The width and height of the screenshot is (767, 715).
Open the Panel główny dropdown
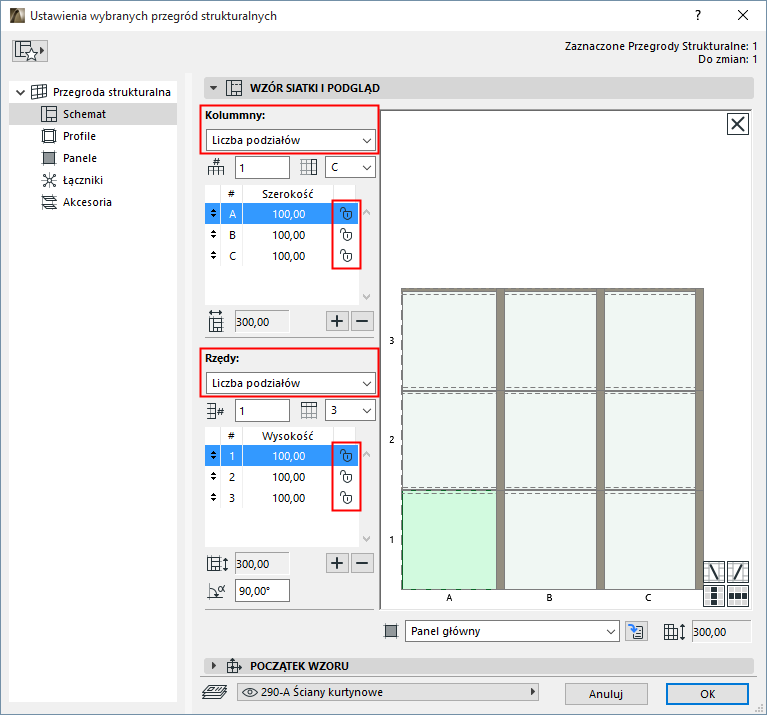tap(512, 631)
